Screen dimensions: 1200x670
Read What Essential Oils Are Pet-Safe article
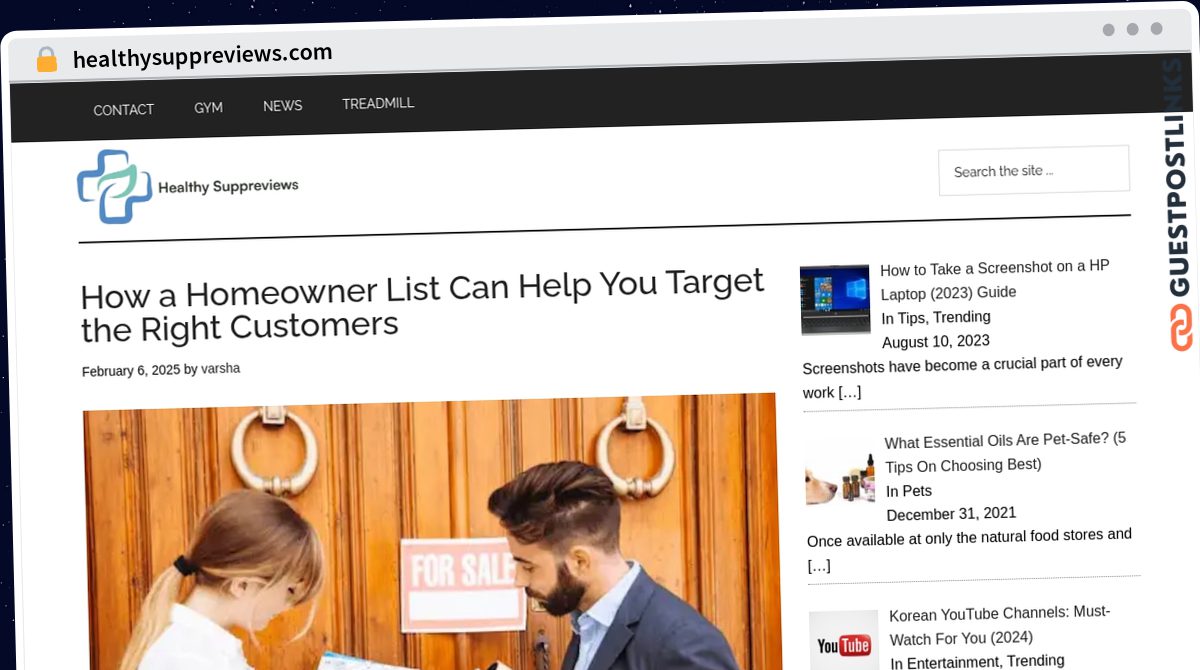(x=1005, y=452)
